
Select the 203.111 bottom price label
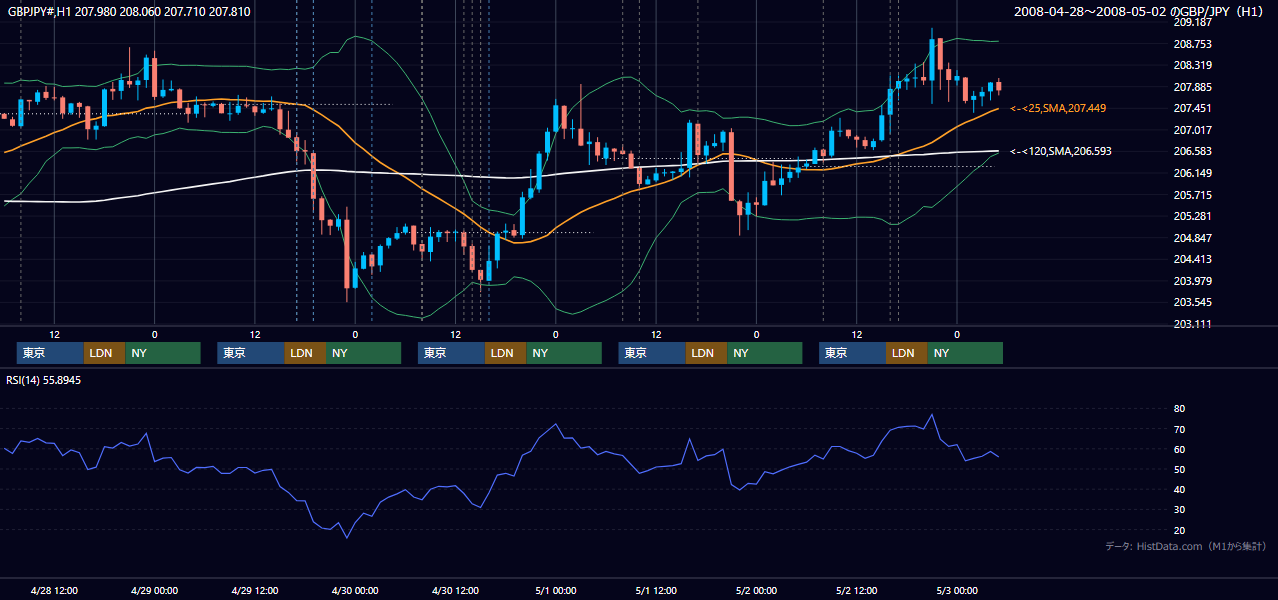1192,324
